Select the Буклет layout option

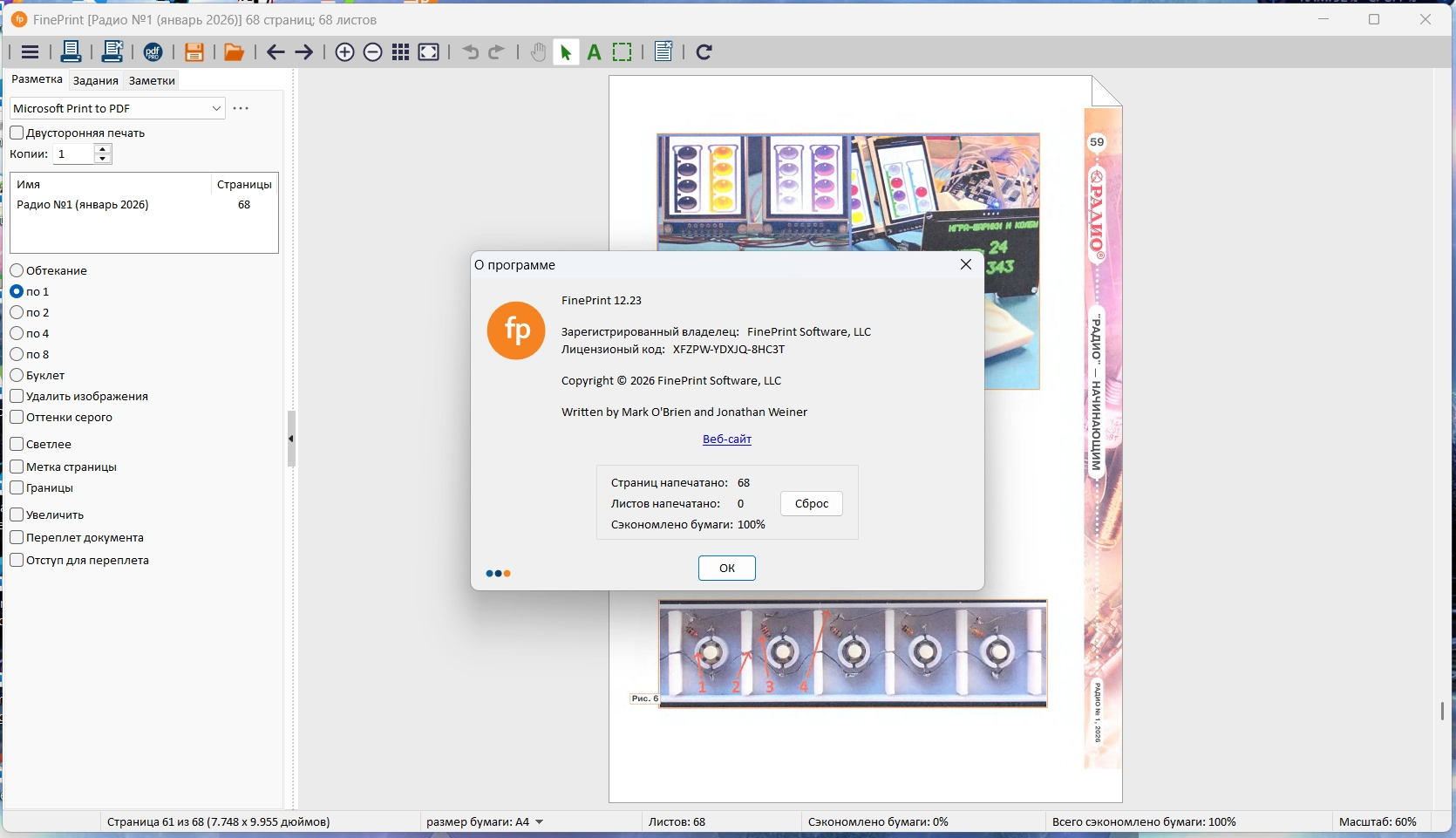17,375
